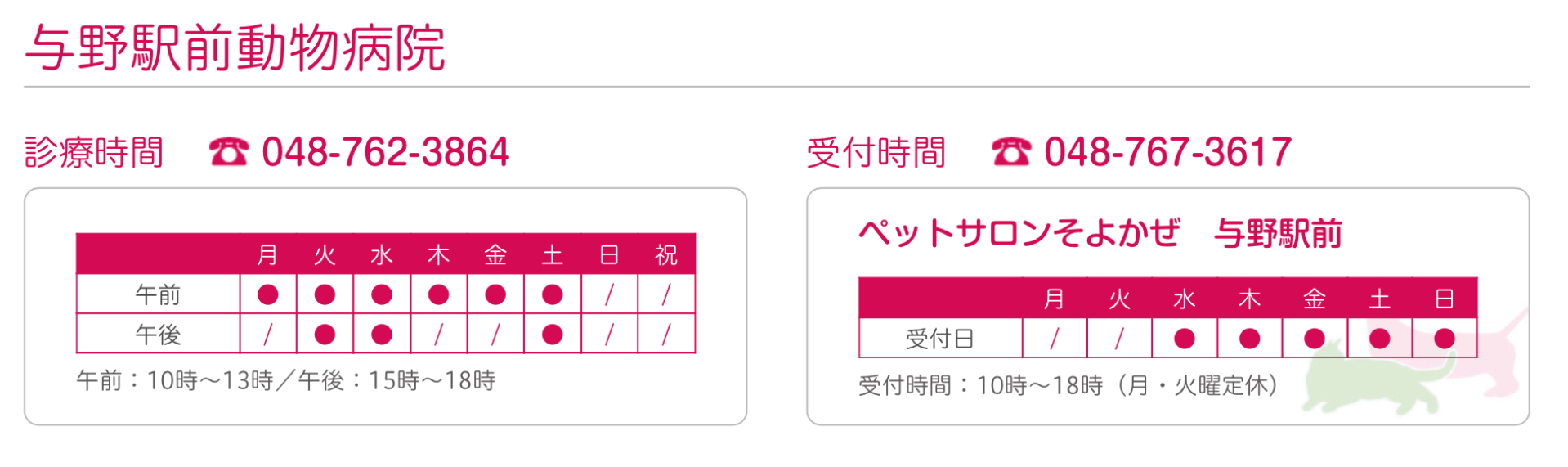The width and height of the screenshot is (1568, 467).
Task: Click the ペットサロンそよかぜ 与野駅前 title
Action: tap(1100, 233)
